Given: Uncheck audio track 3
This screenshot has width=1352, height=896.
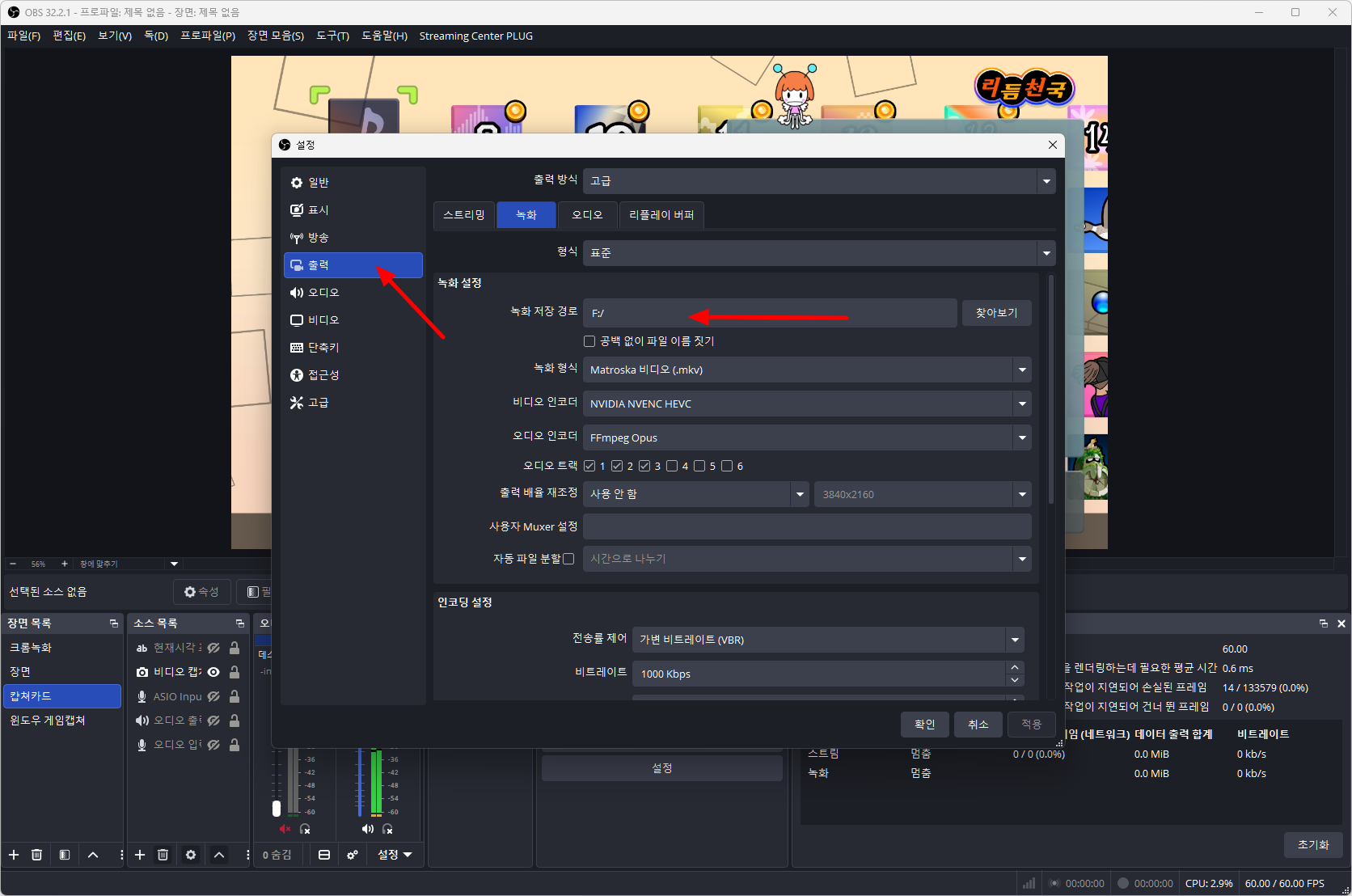Looking at the screenshot, I should coord(644,466).
